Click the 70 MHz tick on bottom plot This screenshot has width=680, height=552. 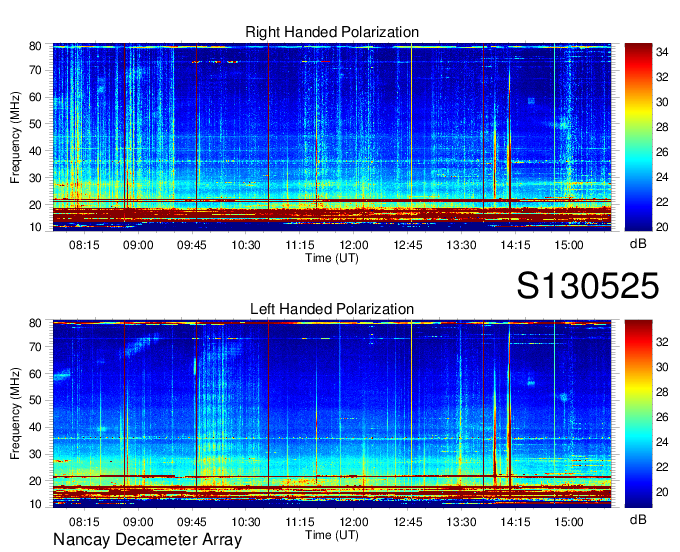click(35, 347)
